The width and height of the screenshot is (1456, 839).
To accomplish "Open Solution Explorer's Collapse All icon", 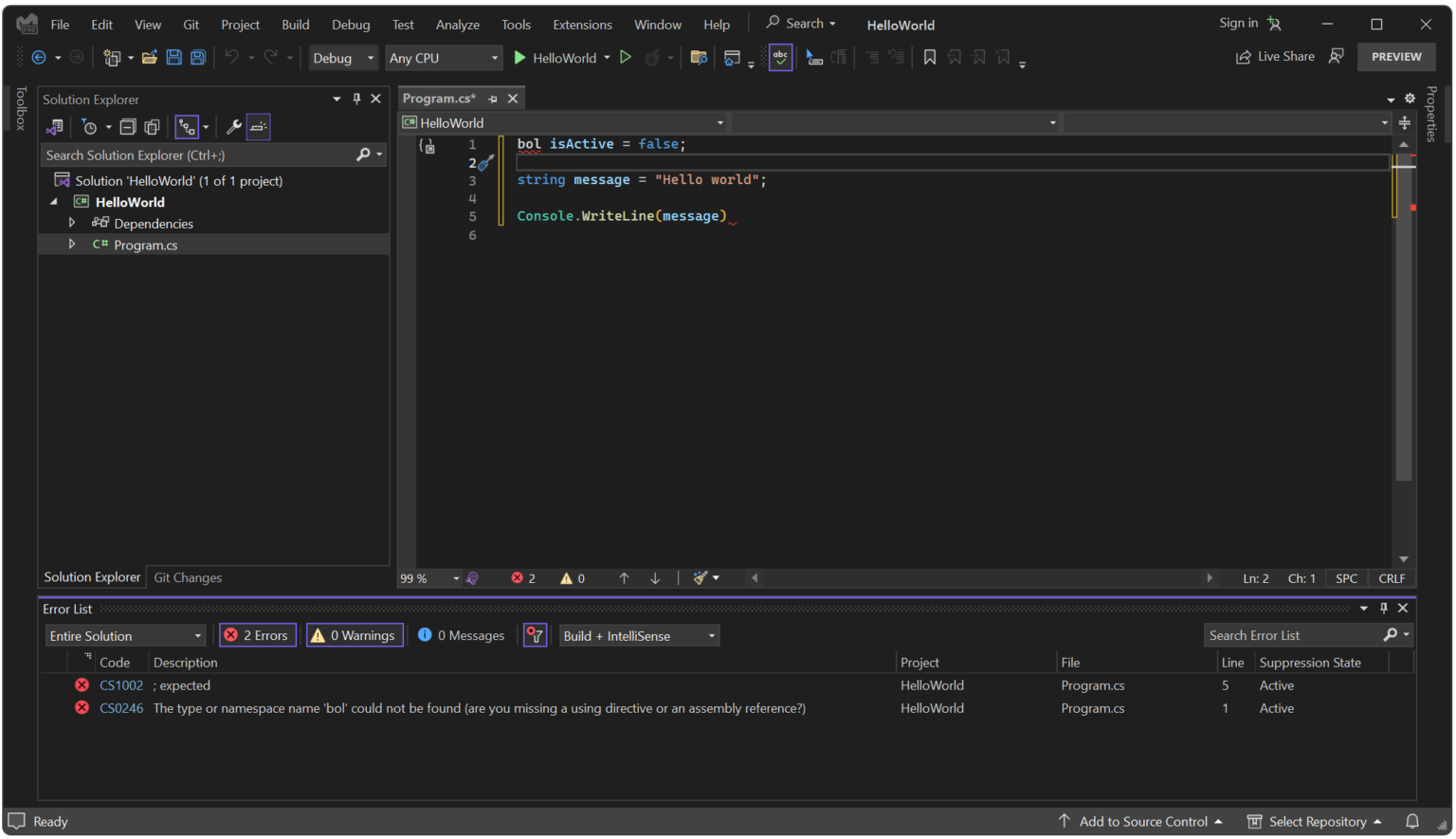I will tap(128, 126).
